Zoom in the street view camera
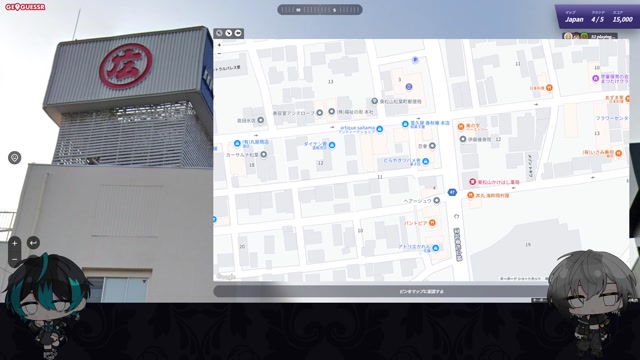Image resolution: width=640 pixels, height=360 pixels. tap(14, 244)
